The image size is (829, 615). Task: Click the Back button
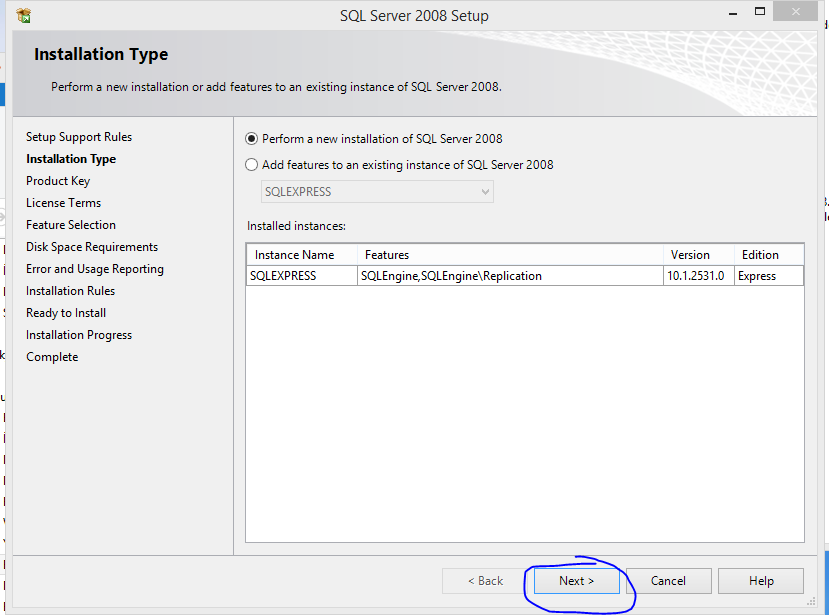[x=485, y=581]
